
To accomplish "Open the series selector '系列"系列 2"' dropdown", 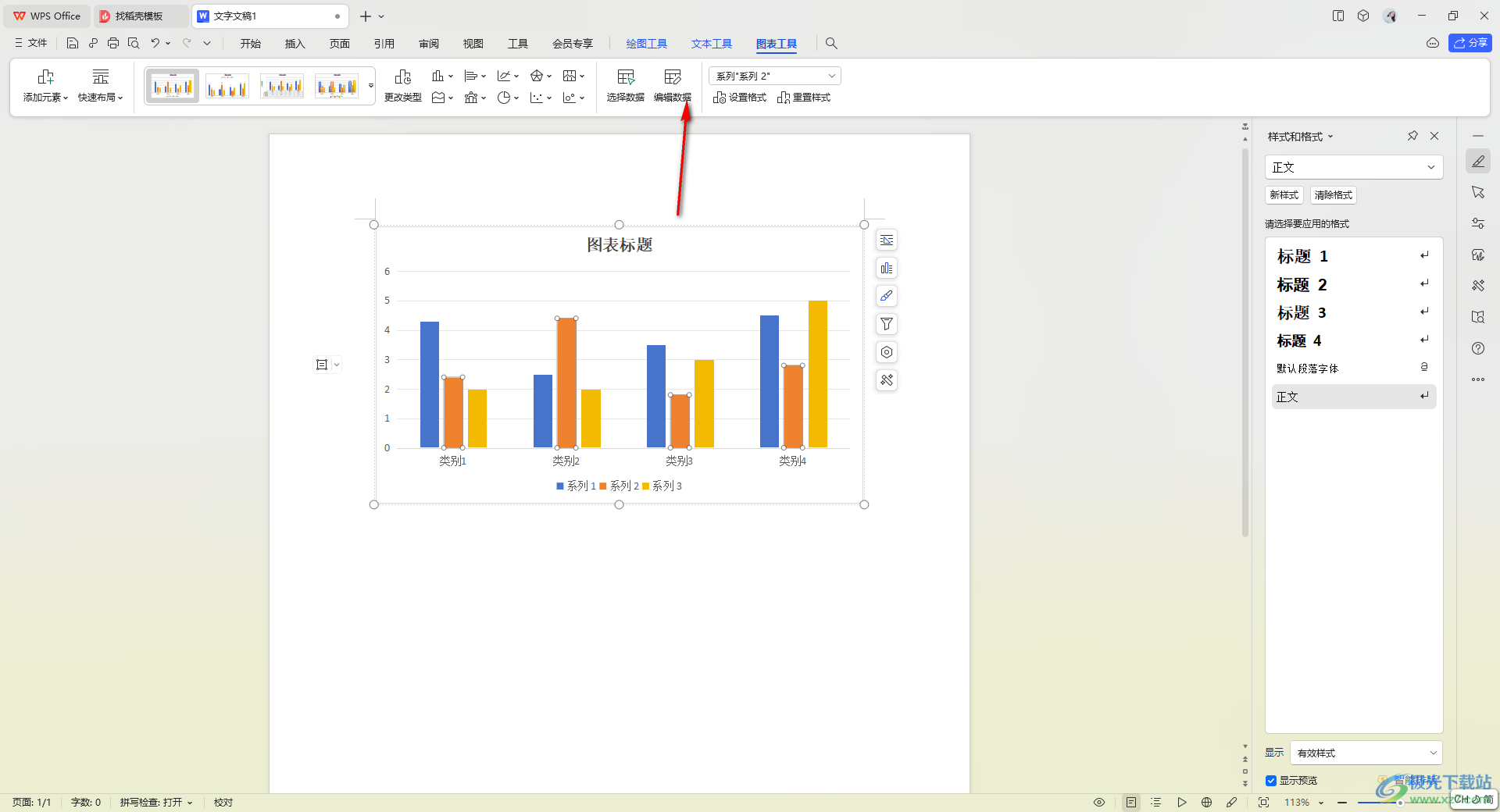I will coord(775,76).
